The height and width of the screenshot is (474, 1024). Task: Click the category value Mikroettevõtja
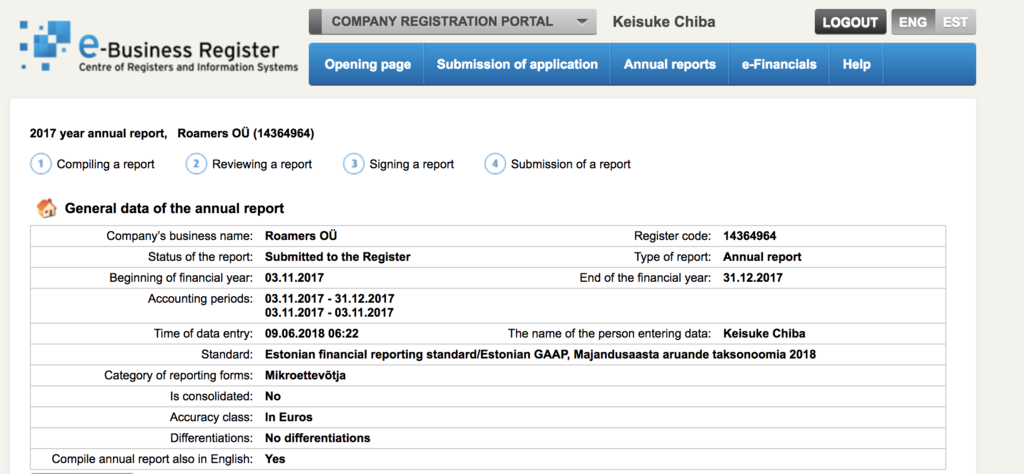tap(305, 375)
